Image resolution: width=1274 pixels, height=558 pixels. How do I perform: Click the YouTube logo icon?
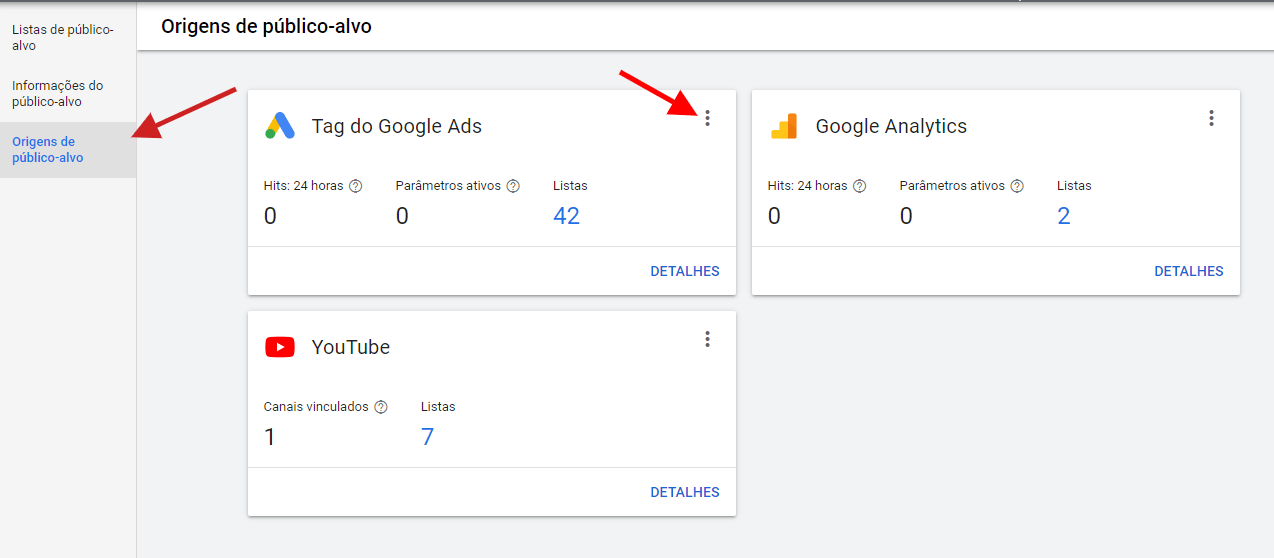[x=280, y=347]
